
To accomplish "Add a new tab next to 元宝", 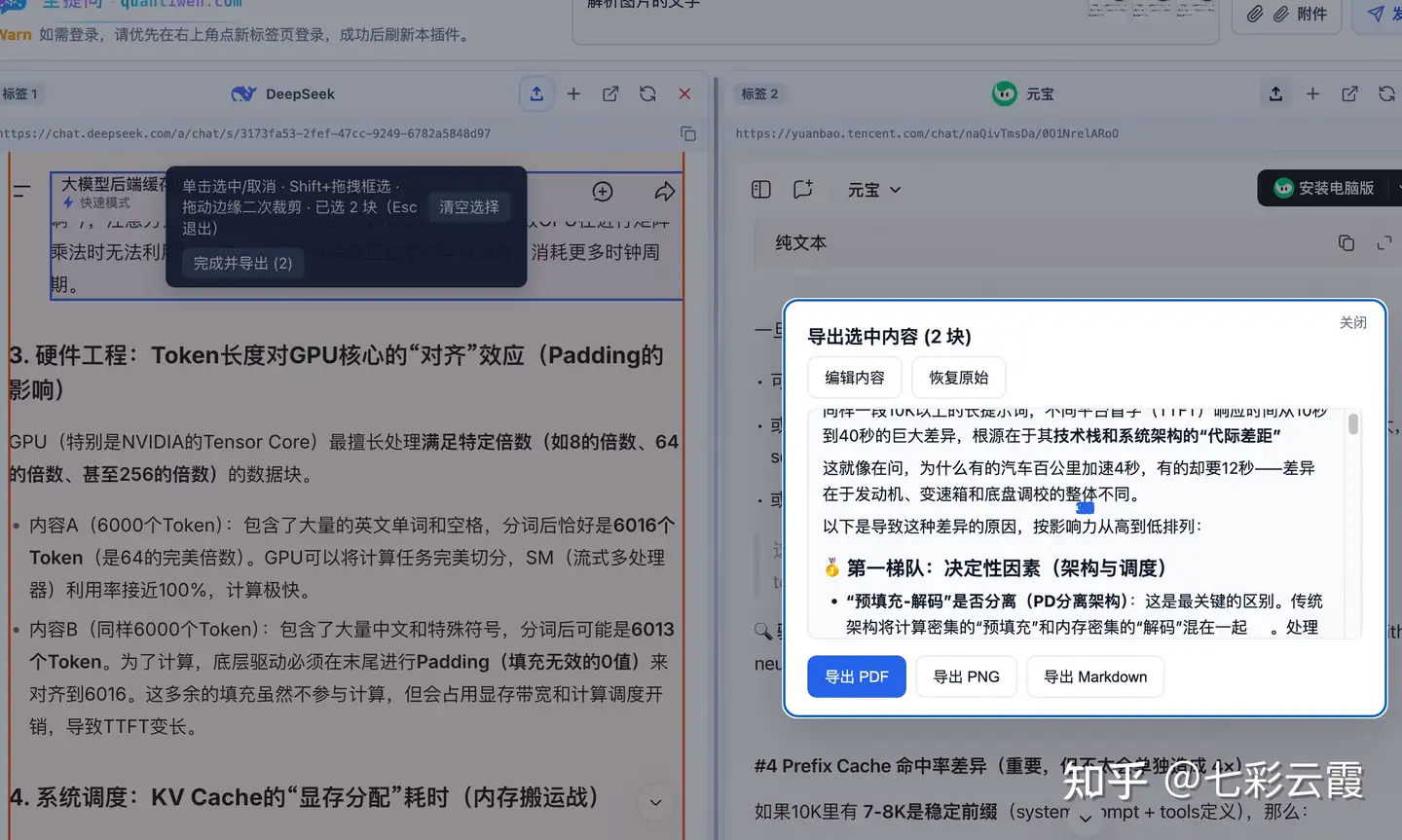I will click(1312, 93).
